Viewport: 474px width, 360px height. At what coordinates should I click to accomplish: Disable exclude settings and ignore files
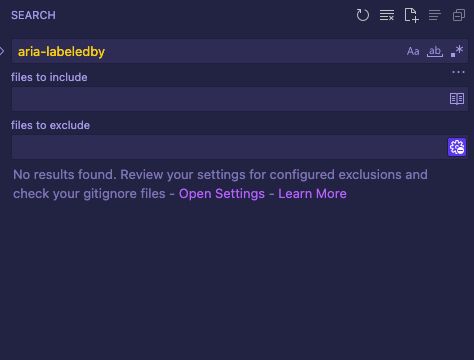457,147
